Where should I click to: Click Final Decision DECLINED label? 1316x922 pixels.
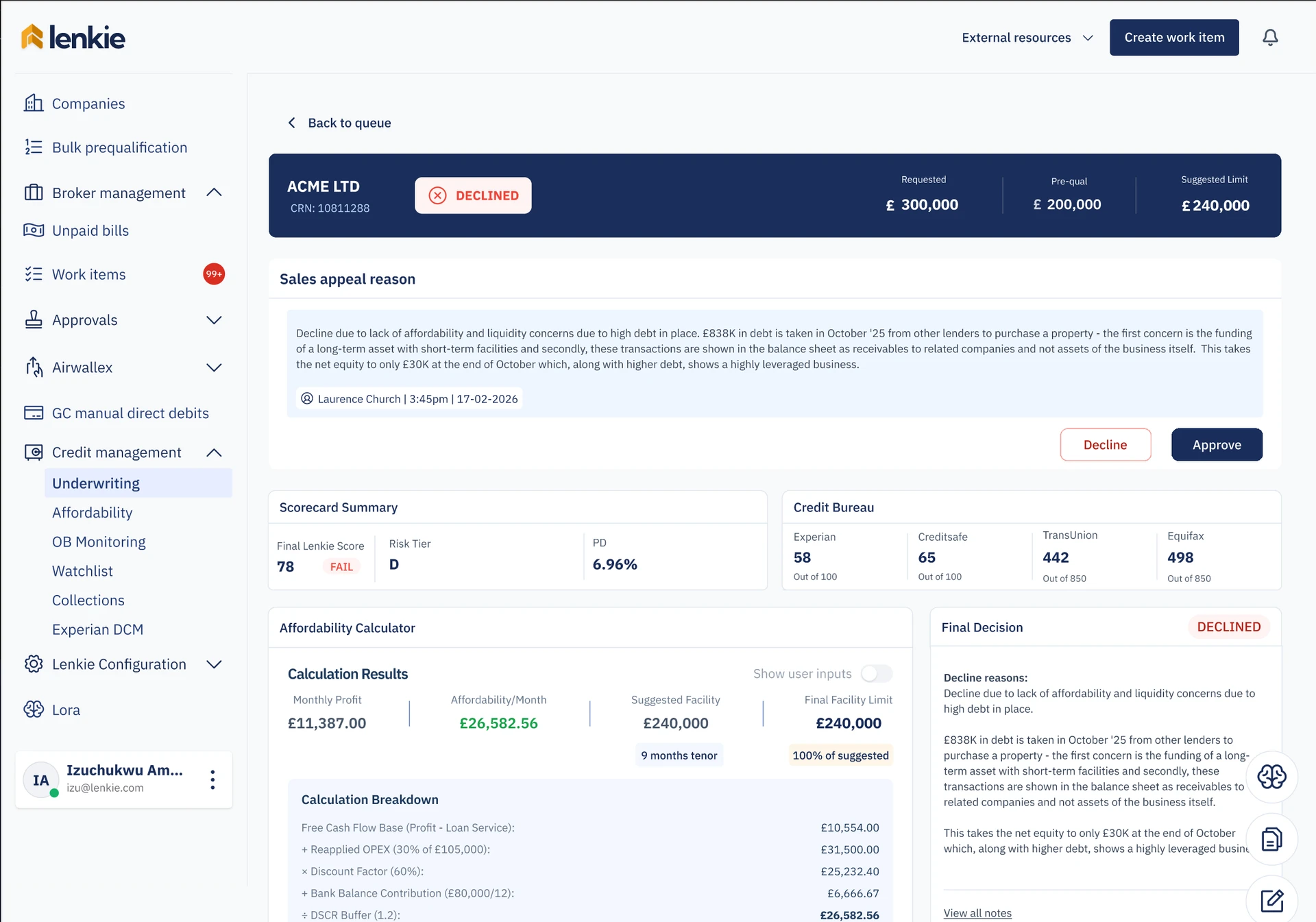(1229, 627)
